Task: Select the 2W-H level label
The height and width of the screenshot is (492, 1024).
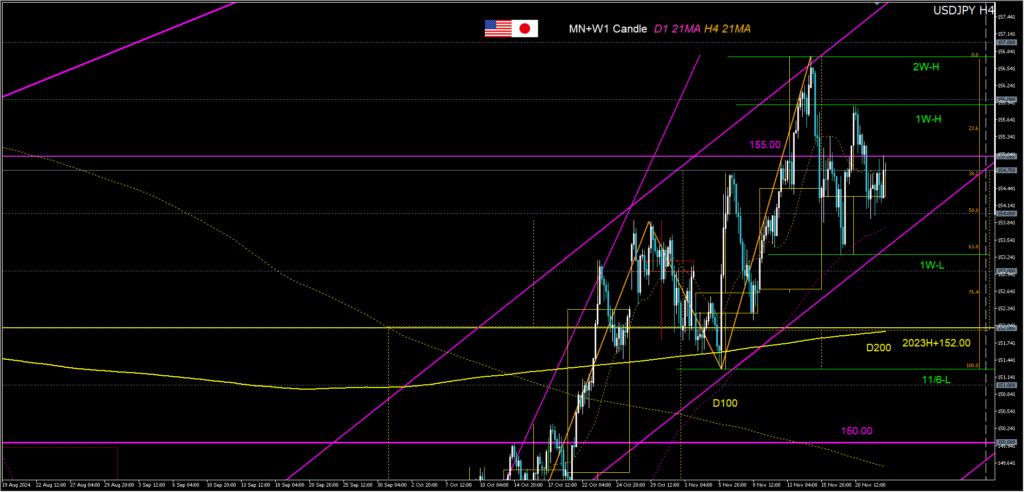Action: coord(925,67)
